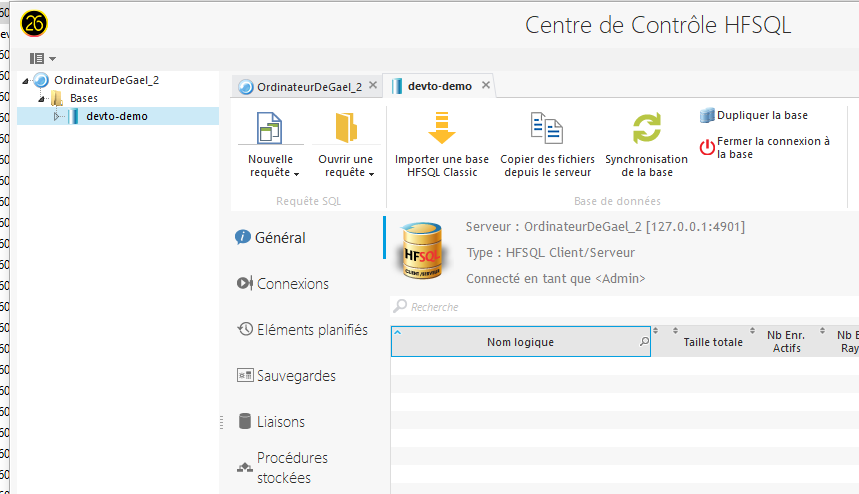This screenshot has height=494, width=859.
Task: Click the splitter grip beside Liaisons
Action: [221, 422]
